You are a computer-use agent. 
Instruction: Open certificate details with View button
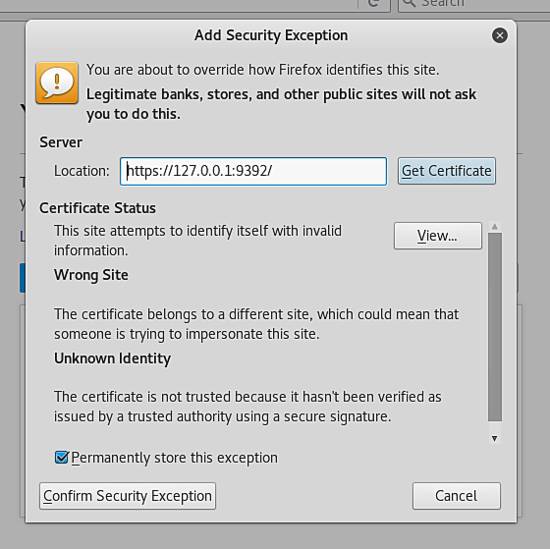438,236
